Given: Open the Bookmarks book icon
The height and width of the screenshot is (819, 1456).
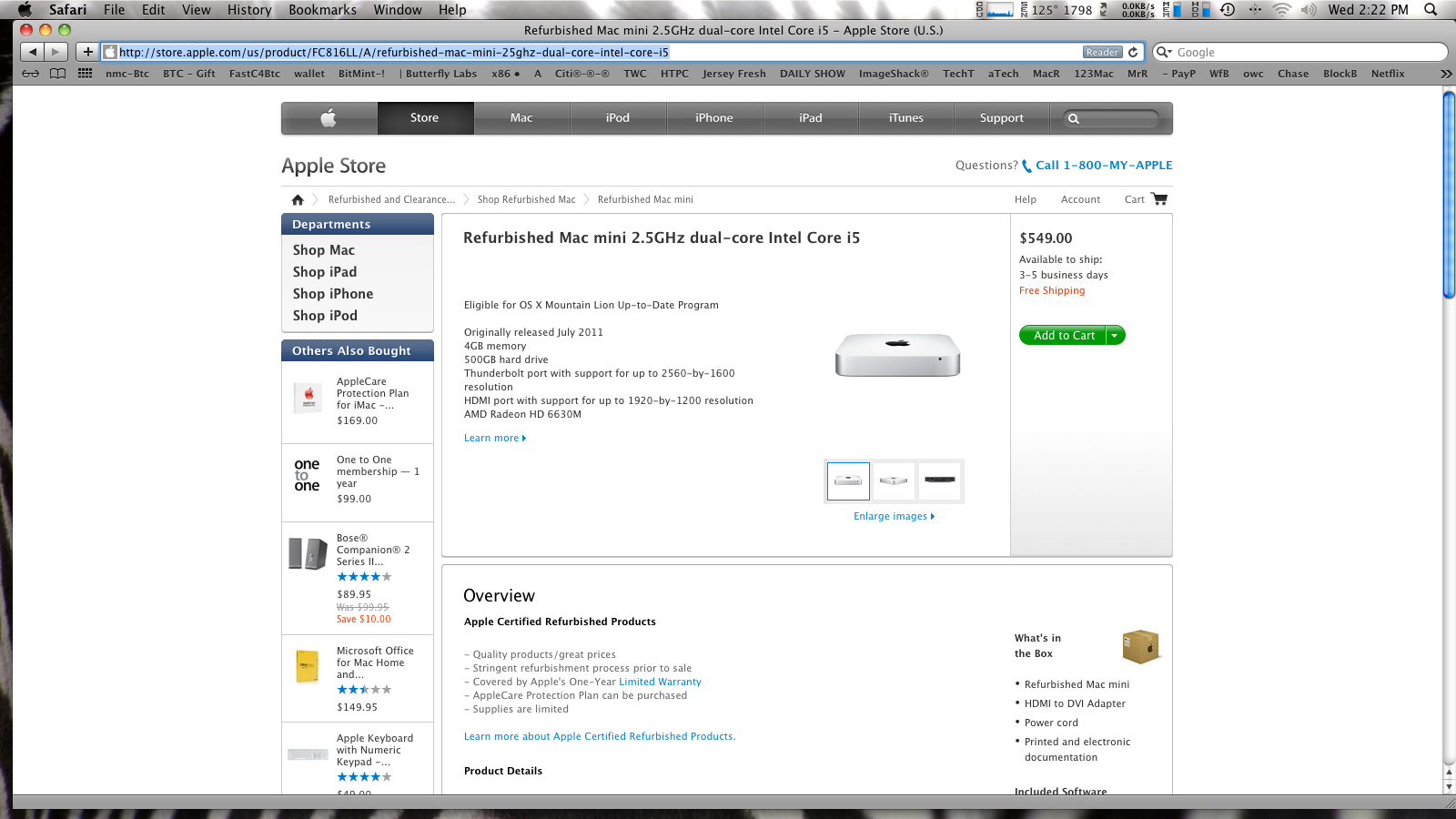Looking at the screenshot, I should 57,74.
